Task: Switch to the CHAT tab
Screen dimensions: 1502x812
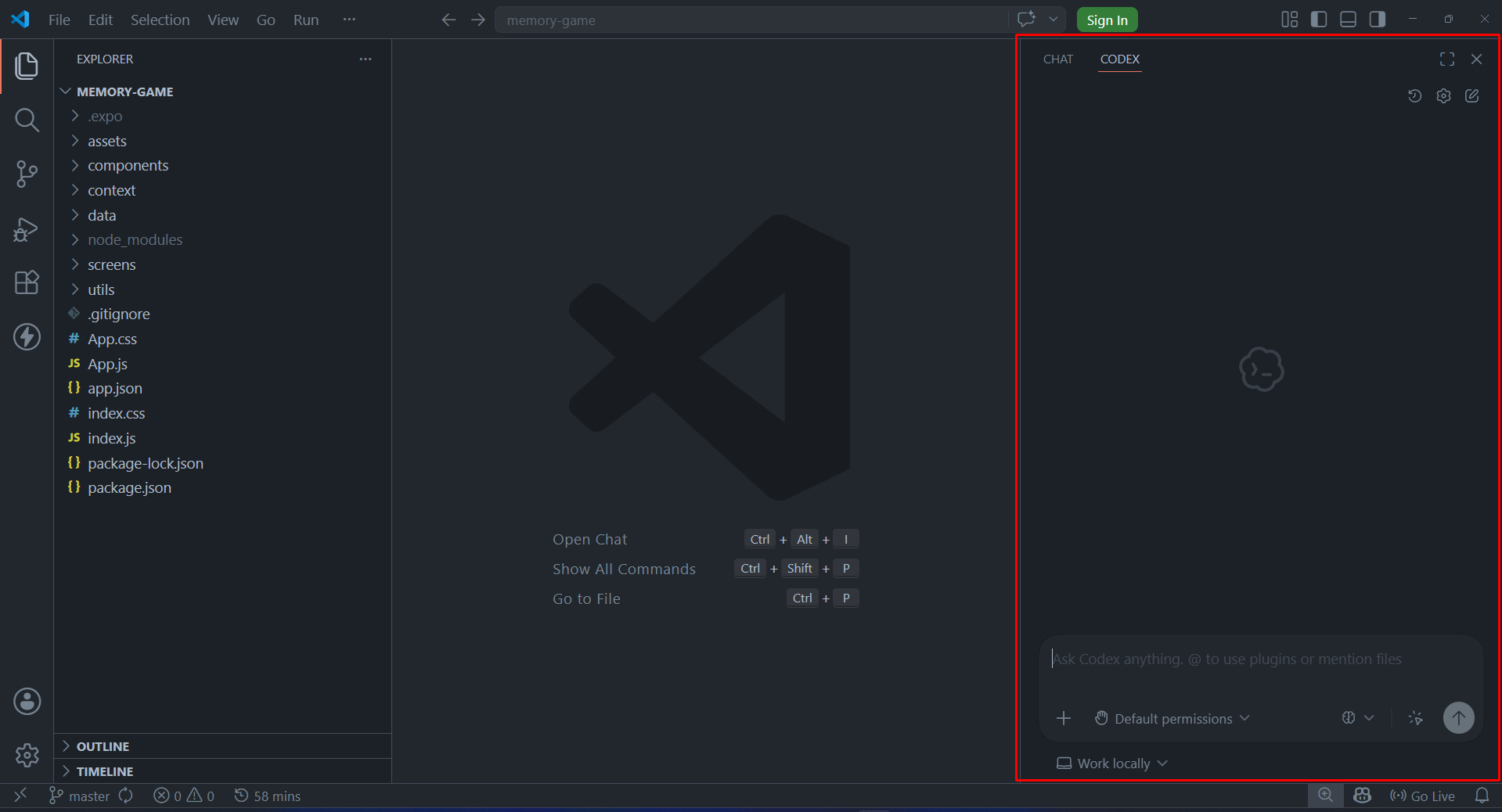Action: coord(1058,59)
